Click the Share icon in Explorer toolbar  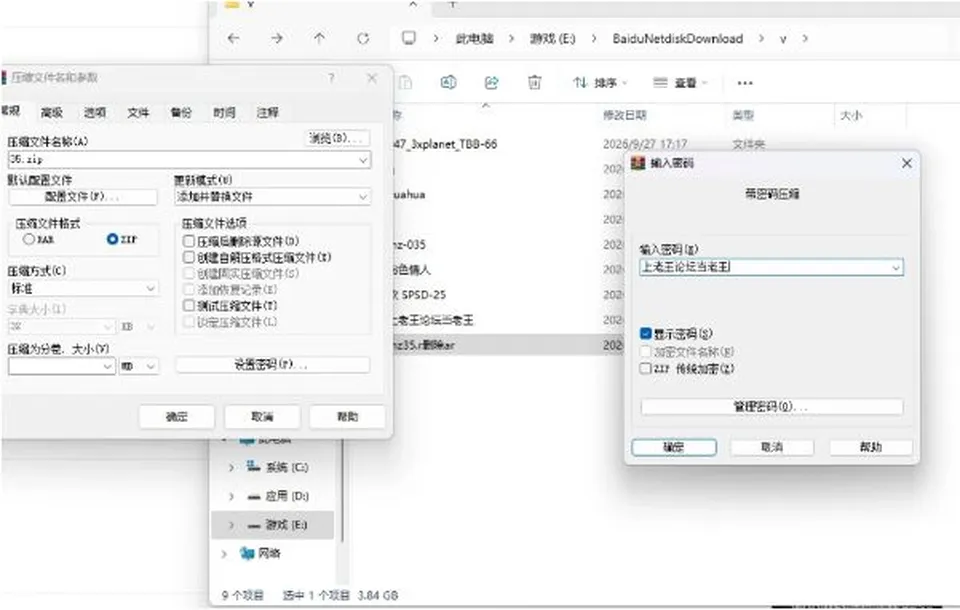tap(491, 82)
